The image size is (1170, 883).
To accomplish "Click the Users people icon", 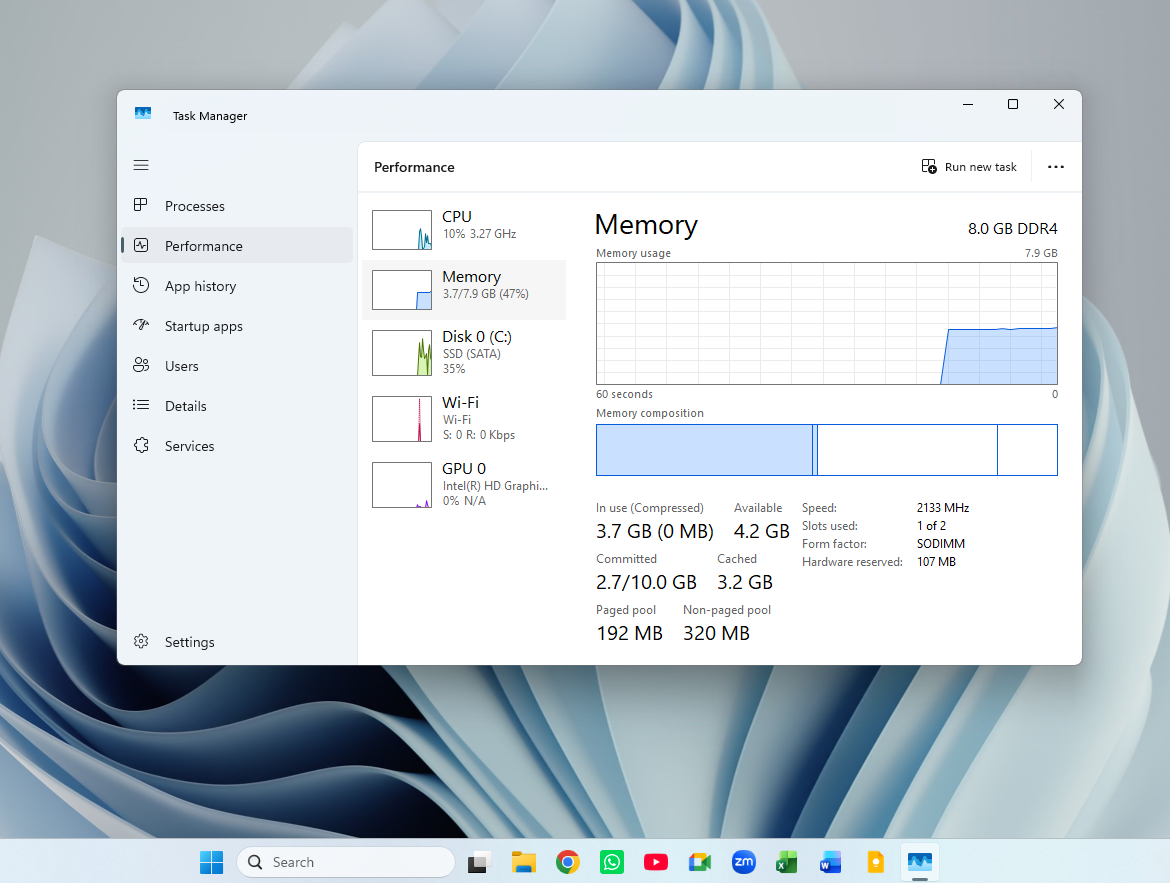I will click(140, 365).
